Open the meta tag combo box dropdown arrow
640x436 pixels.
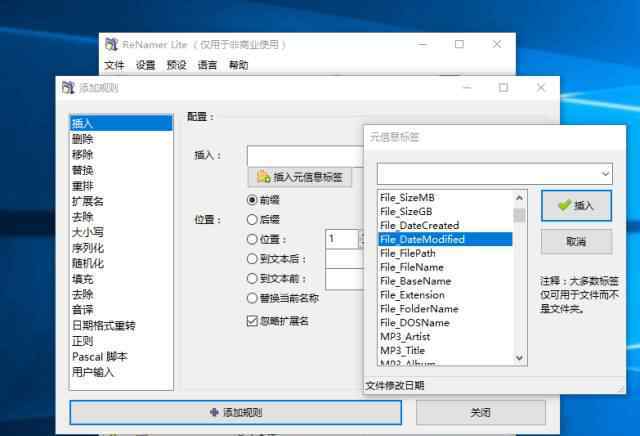point(605,174)
